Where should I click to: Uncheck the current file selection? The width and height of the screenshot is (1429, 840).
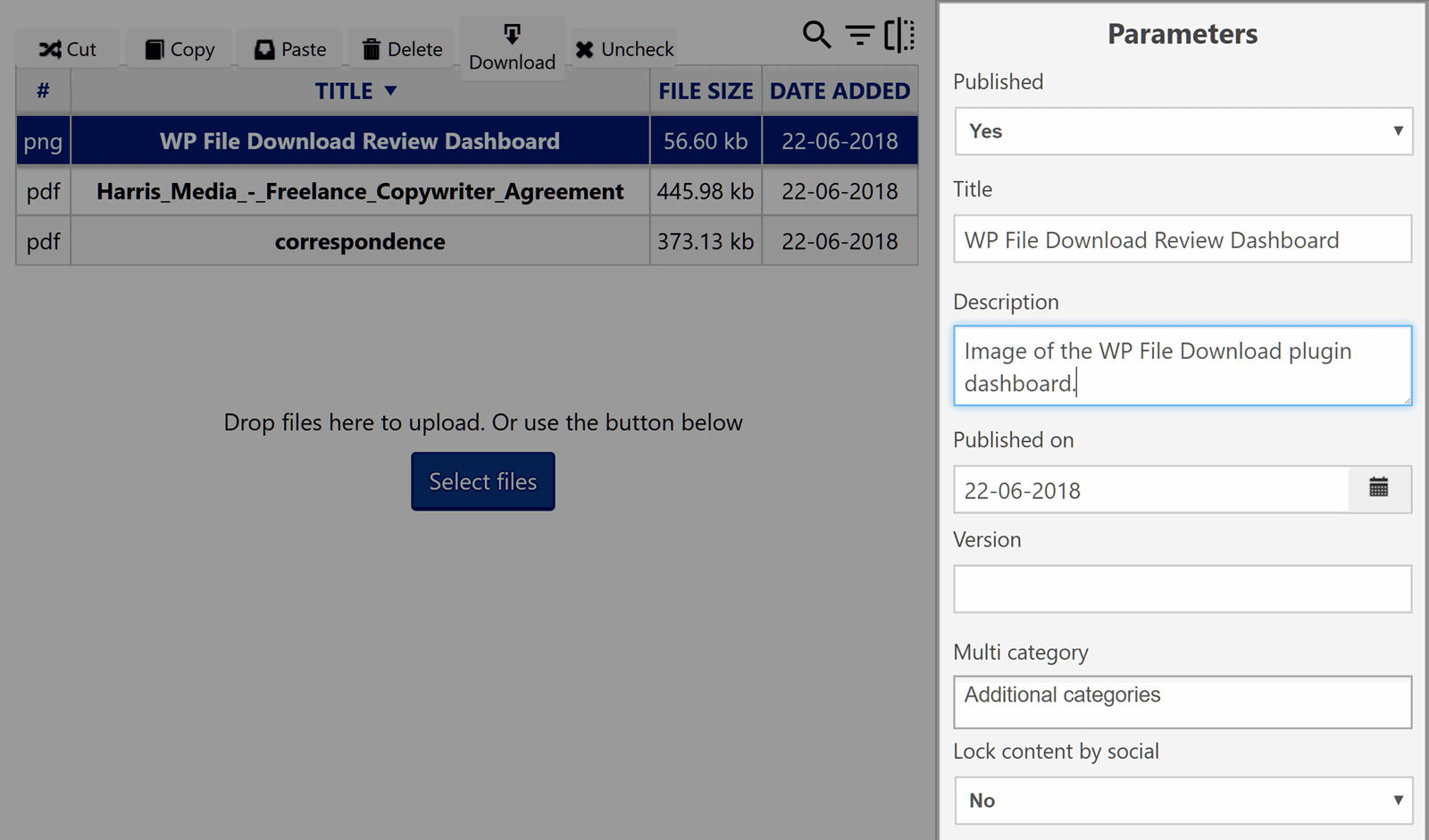pos(624,49)
